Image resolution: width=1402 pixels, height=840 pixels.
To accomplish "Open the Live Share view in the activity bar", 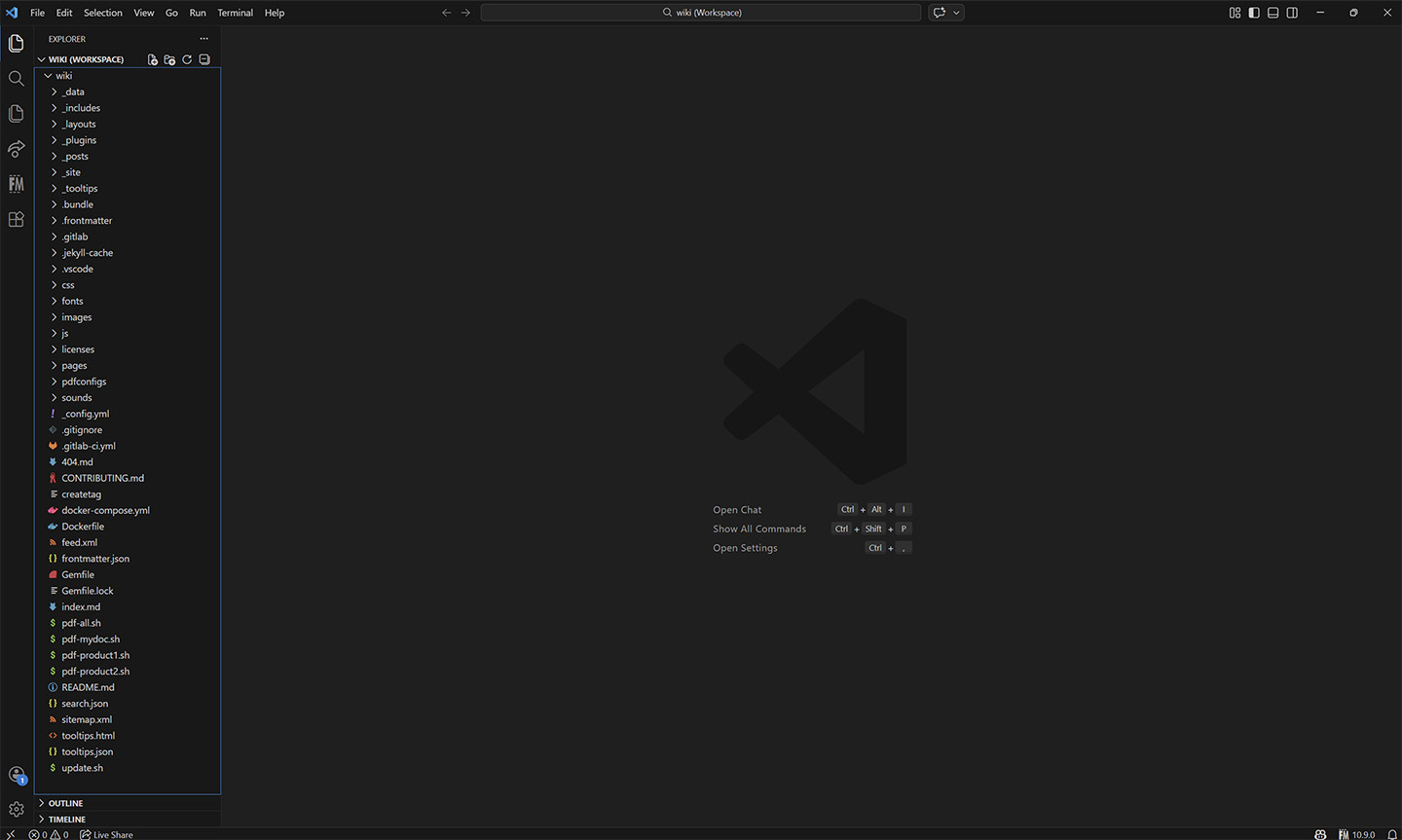I will [17, 149].
